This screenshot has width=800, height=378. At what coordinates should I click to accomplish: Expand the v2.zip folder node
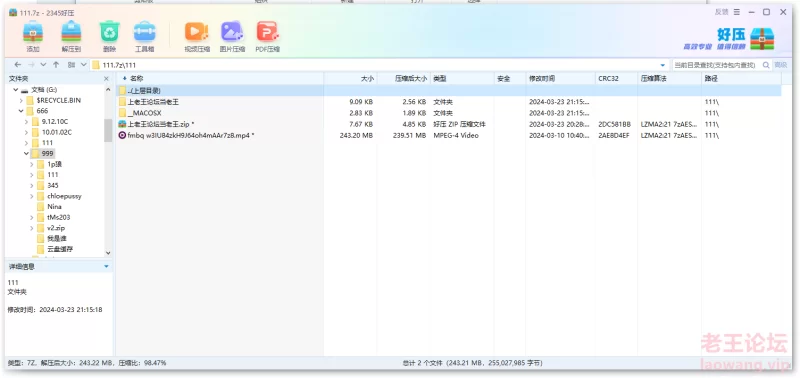click(32, 228)
